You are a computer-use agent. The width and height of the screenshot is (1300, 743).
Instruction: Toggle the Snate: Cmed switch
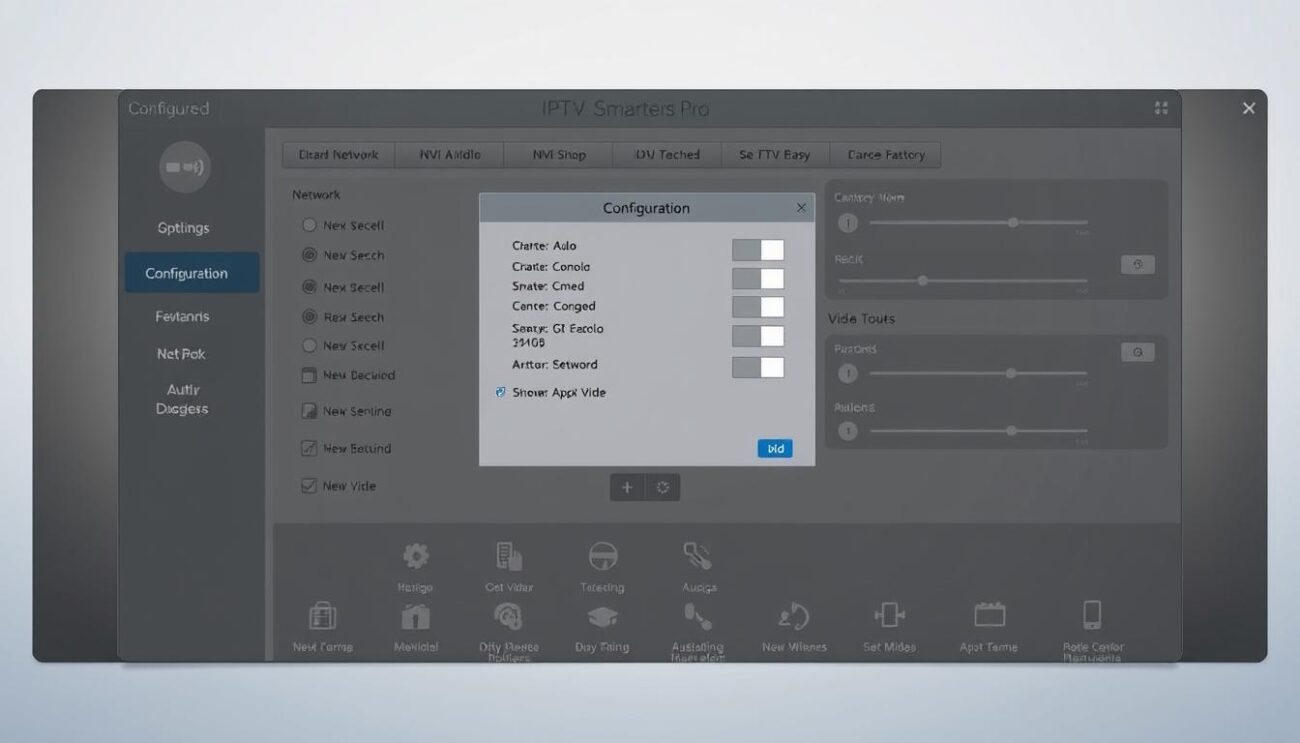(757, 307)
